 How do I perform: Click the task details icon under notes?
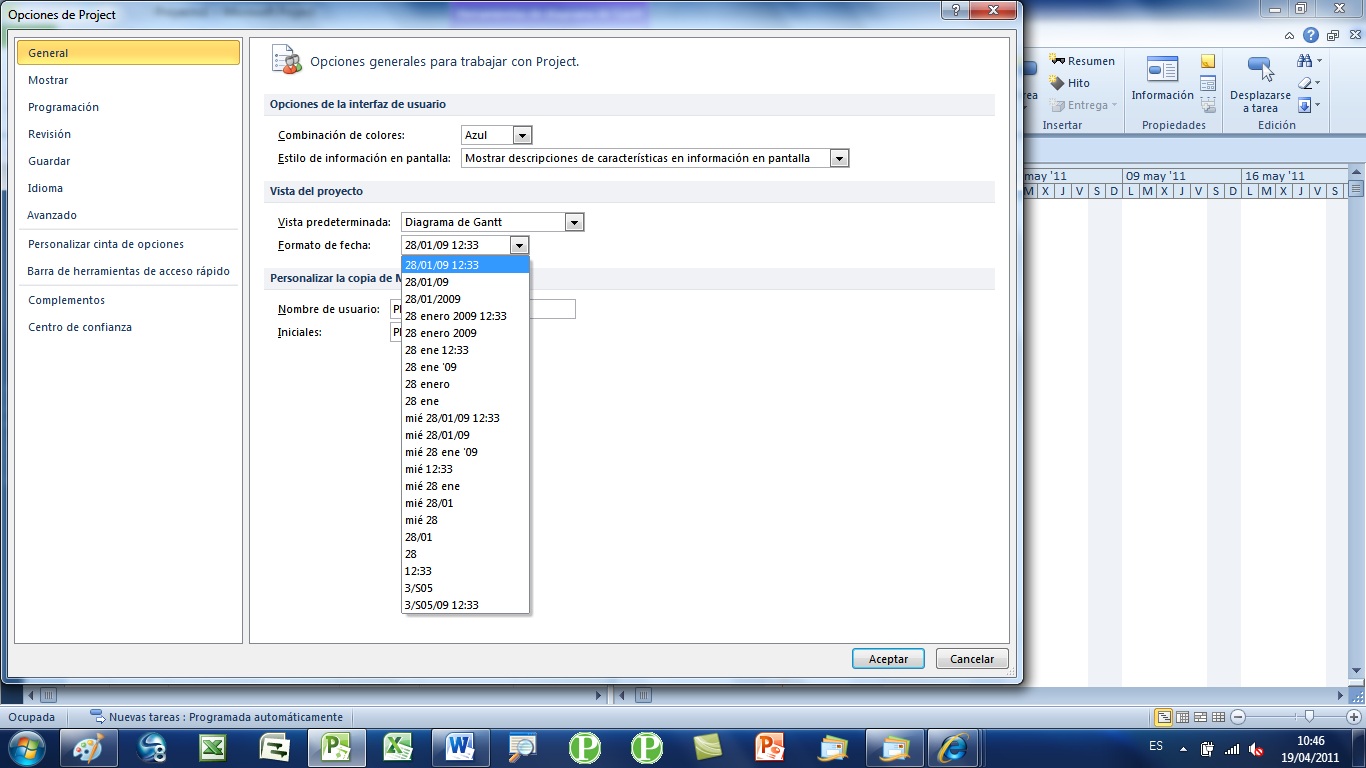point(1208,84)
